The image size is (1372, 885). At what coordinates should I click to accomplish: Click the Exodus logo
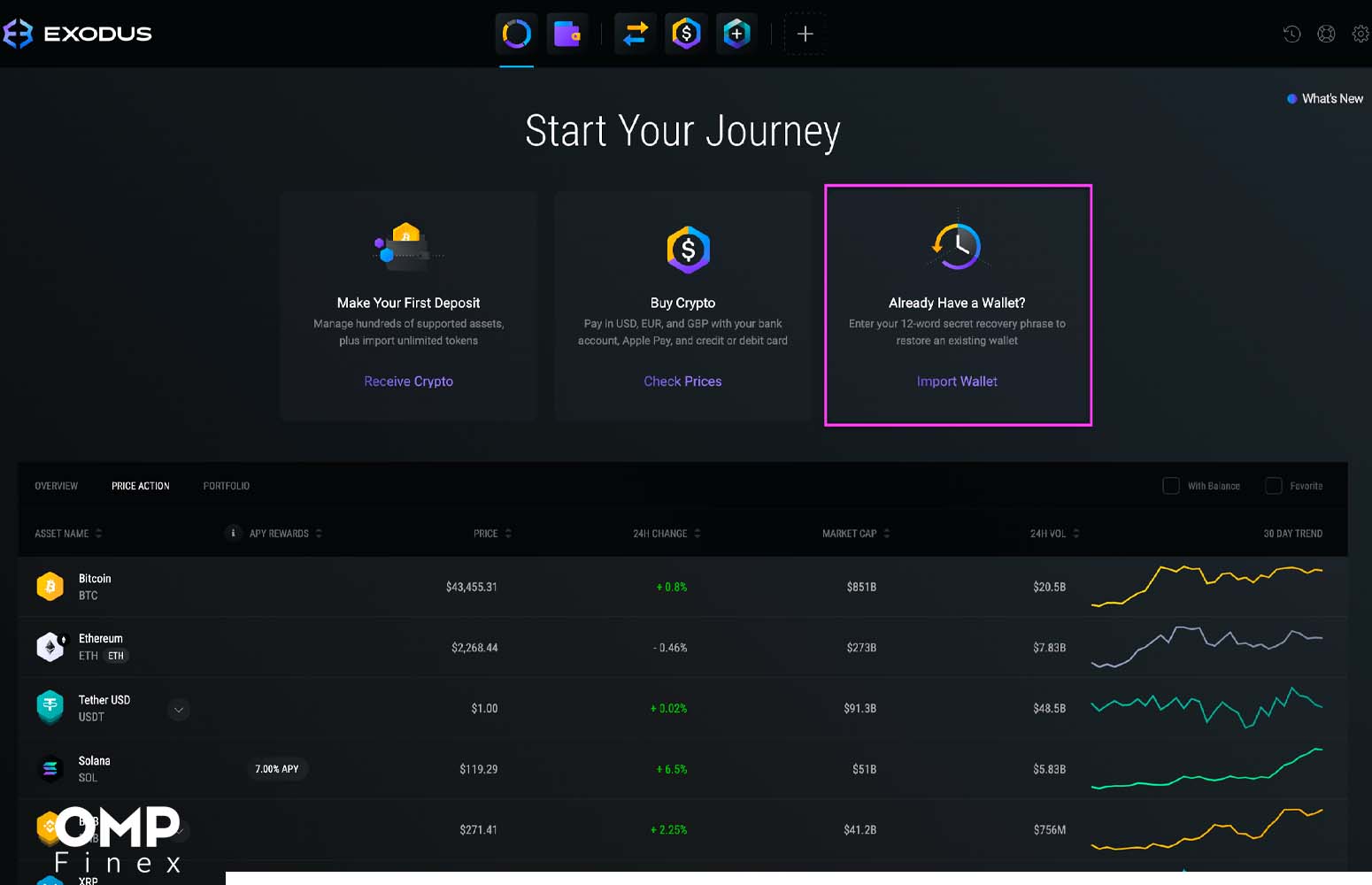(78, 34)
